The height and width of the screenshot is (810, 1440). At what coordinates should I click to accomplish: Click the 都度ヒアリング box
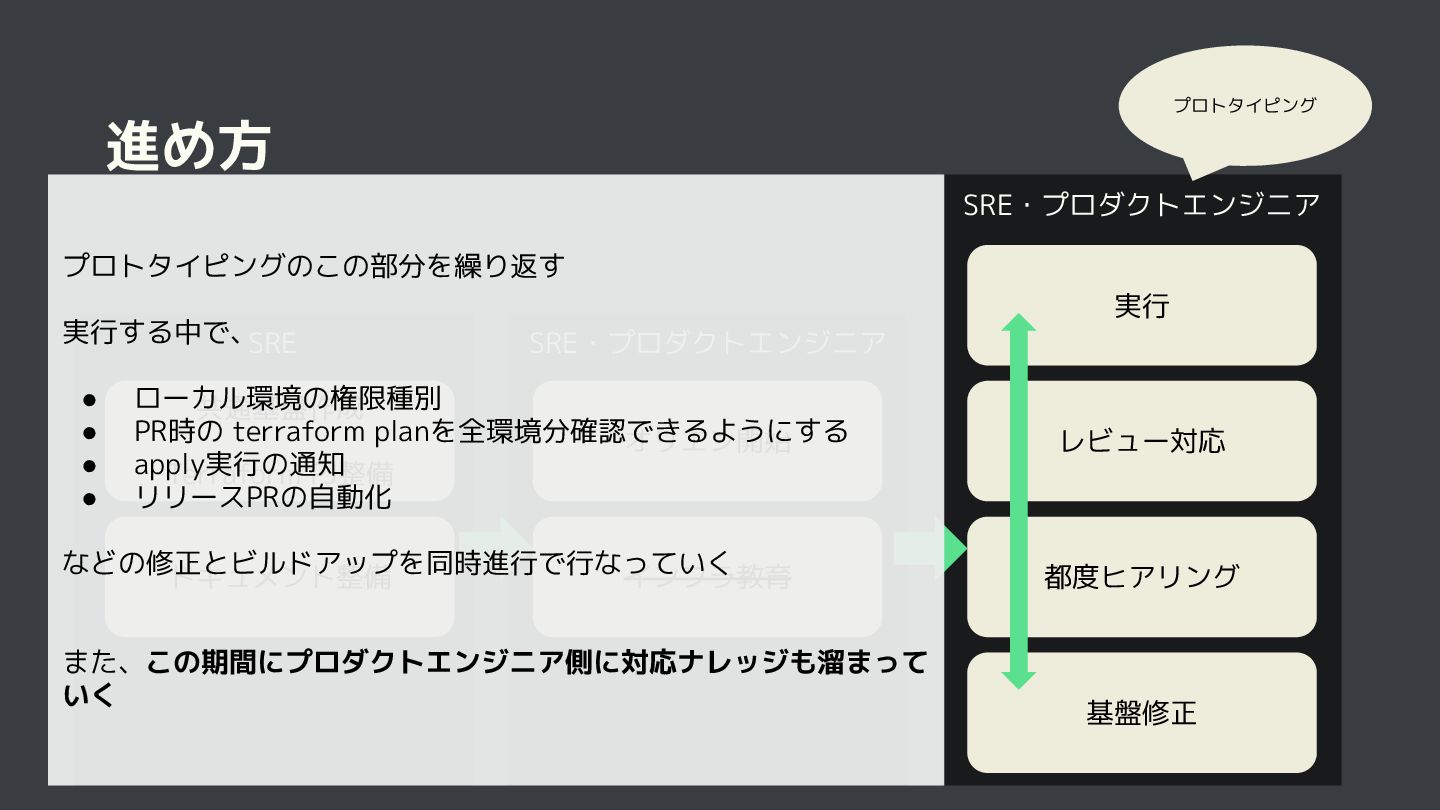(x=1142, y=577)
